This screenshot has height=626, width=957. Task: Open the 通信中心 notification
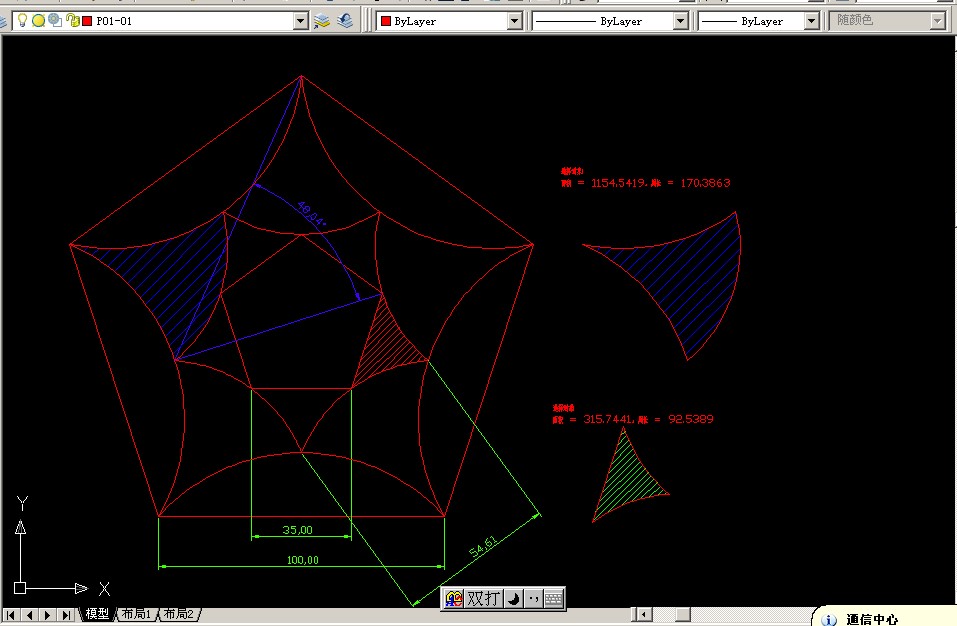pos(872,619)
